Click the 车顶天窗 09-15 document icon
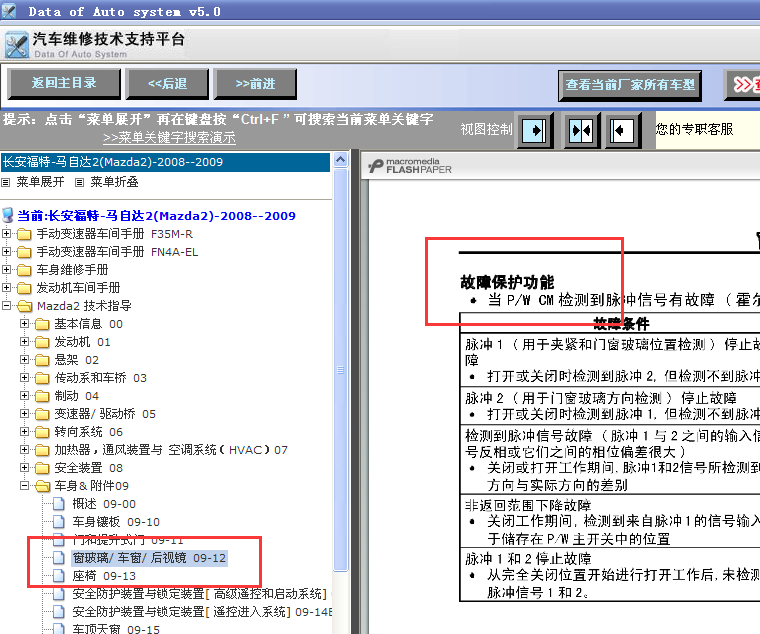The height and width of the screenshot is (634, 760). tap(59, 629)
